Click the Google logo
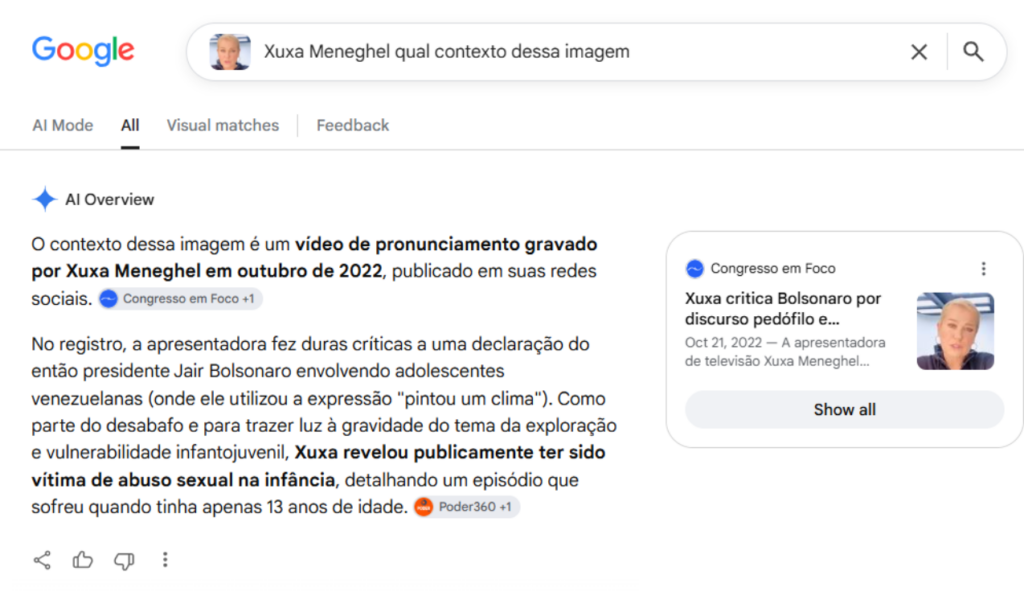Image resolution: width=1024 pixels, height=592 pixels. [83, 51]
